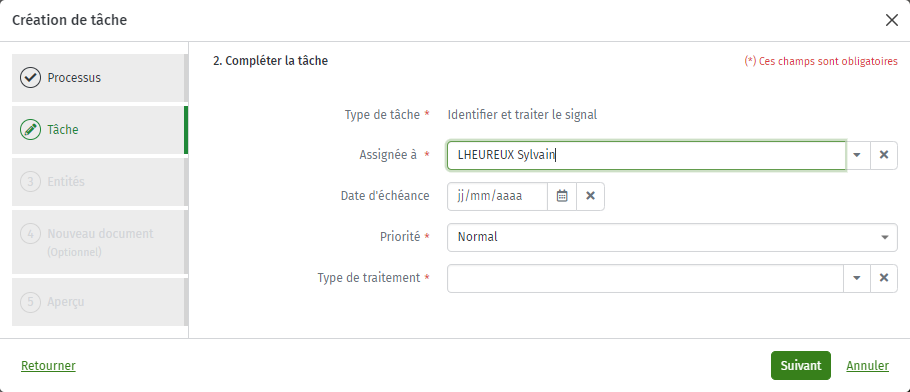910x392 pixels.
Task: Clear the Assignée à selection
Action: (884, 155)
